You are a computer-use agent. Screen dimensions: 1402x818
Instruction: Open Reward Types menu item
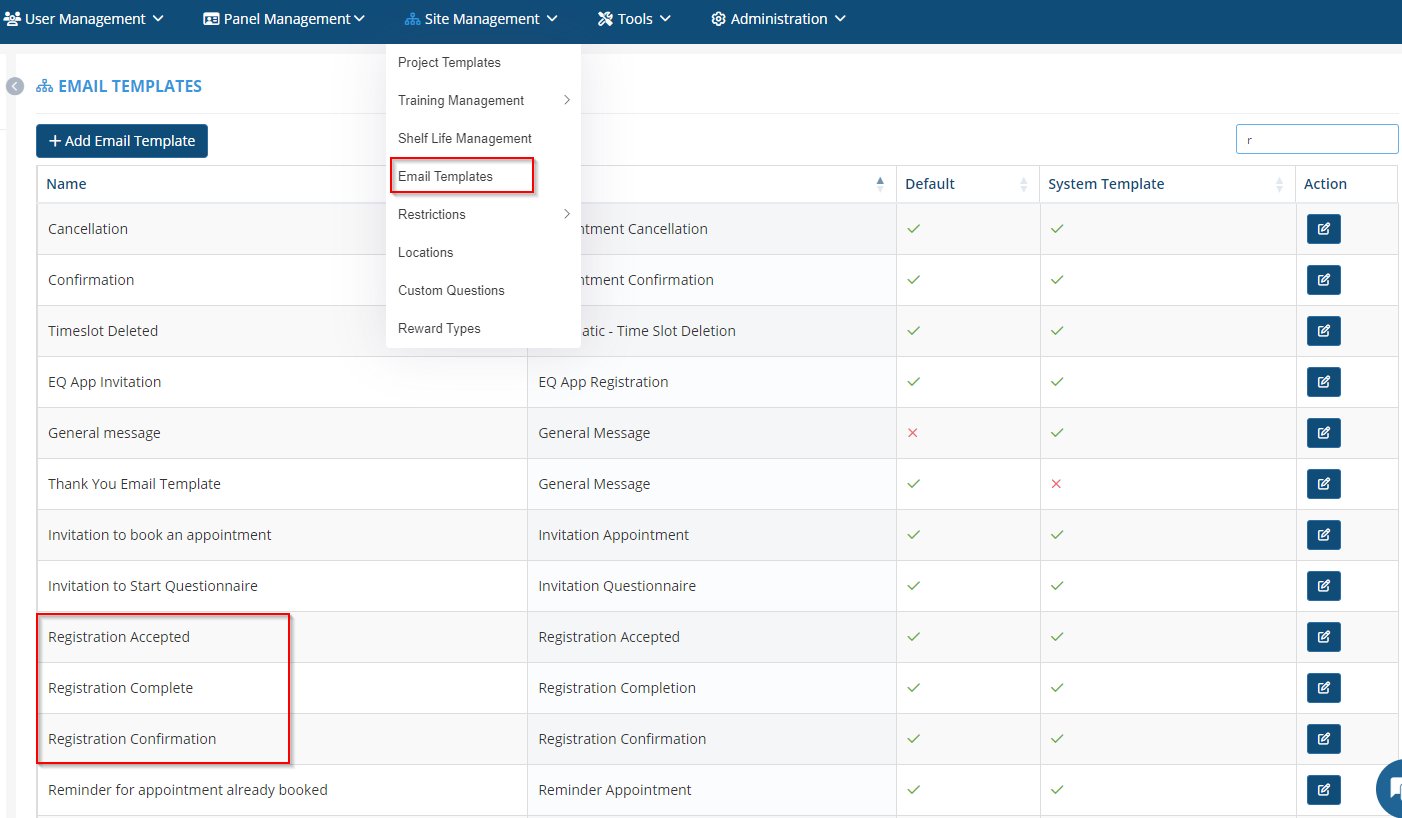click(x=439, y=328)
